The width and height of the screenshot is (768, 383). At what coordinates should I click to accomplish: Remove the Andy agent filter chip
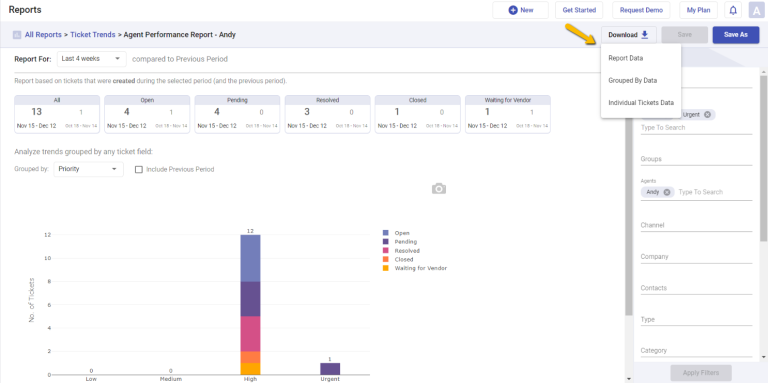[x=667, y=192]
